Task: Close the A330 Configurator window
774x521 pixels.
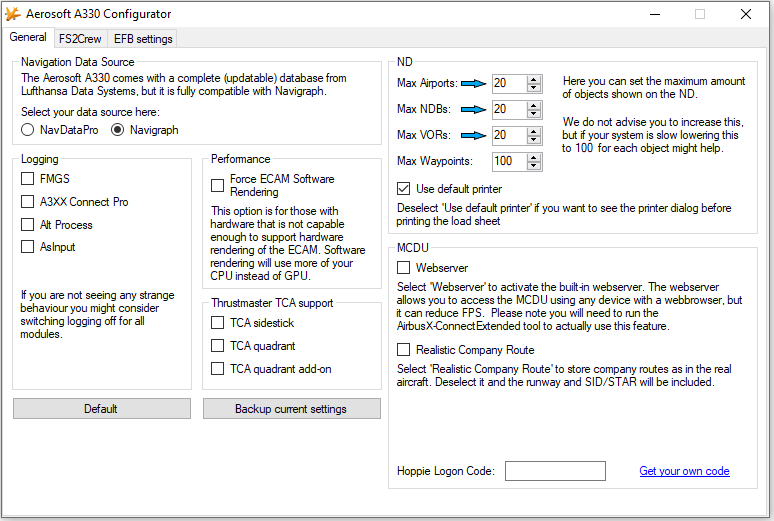Action: click(x=746, y=14)
